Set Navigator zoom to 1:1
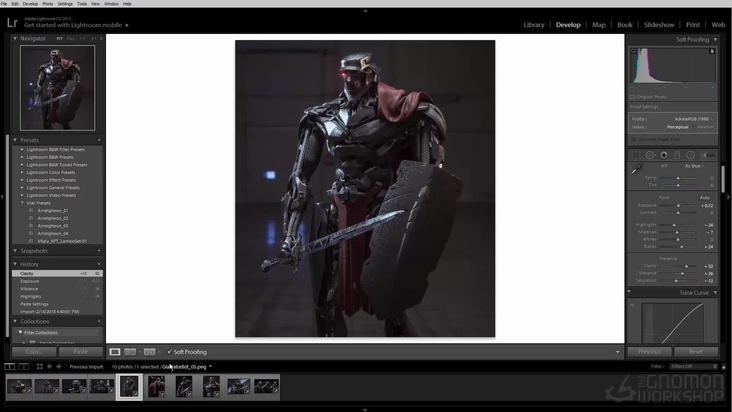This screenshot has height=412, width=732. 83,39
